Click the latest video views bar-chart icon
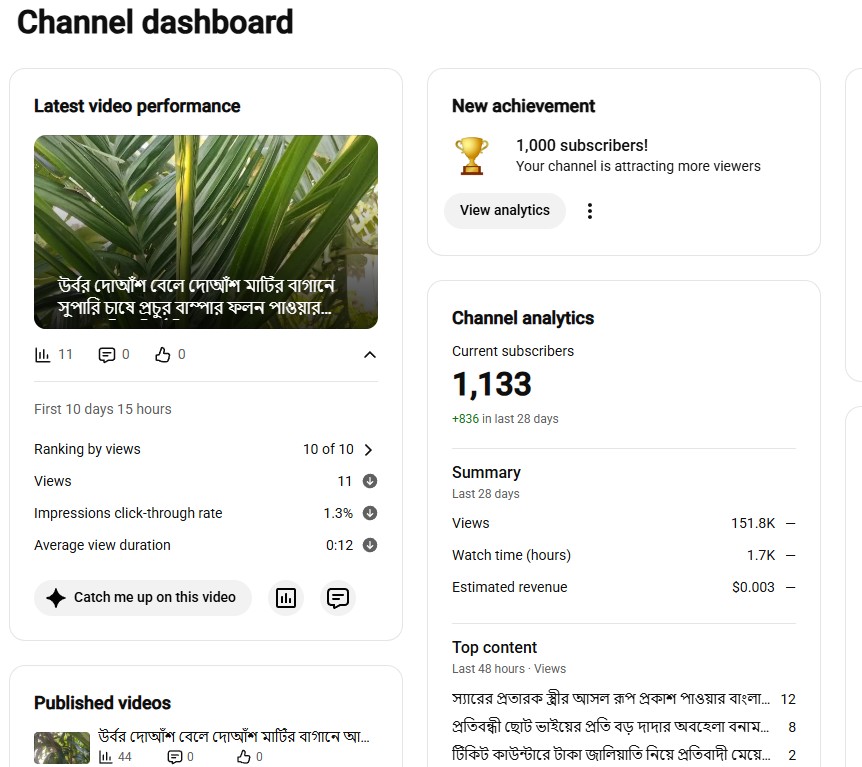Image resolution: width=862 pixels, height=767 pixels. (x=42, y=355)
